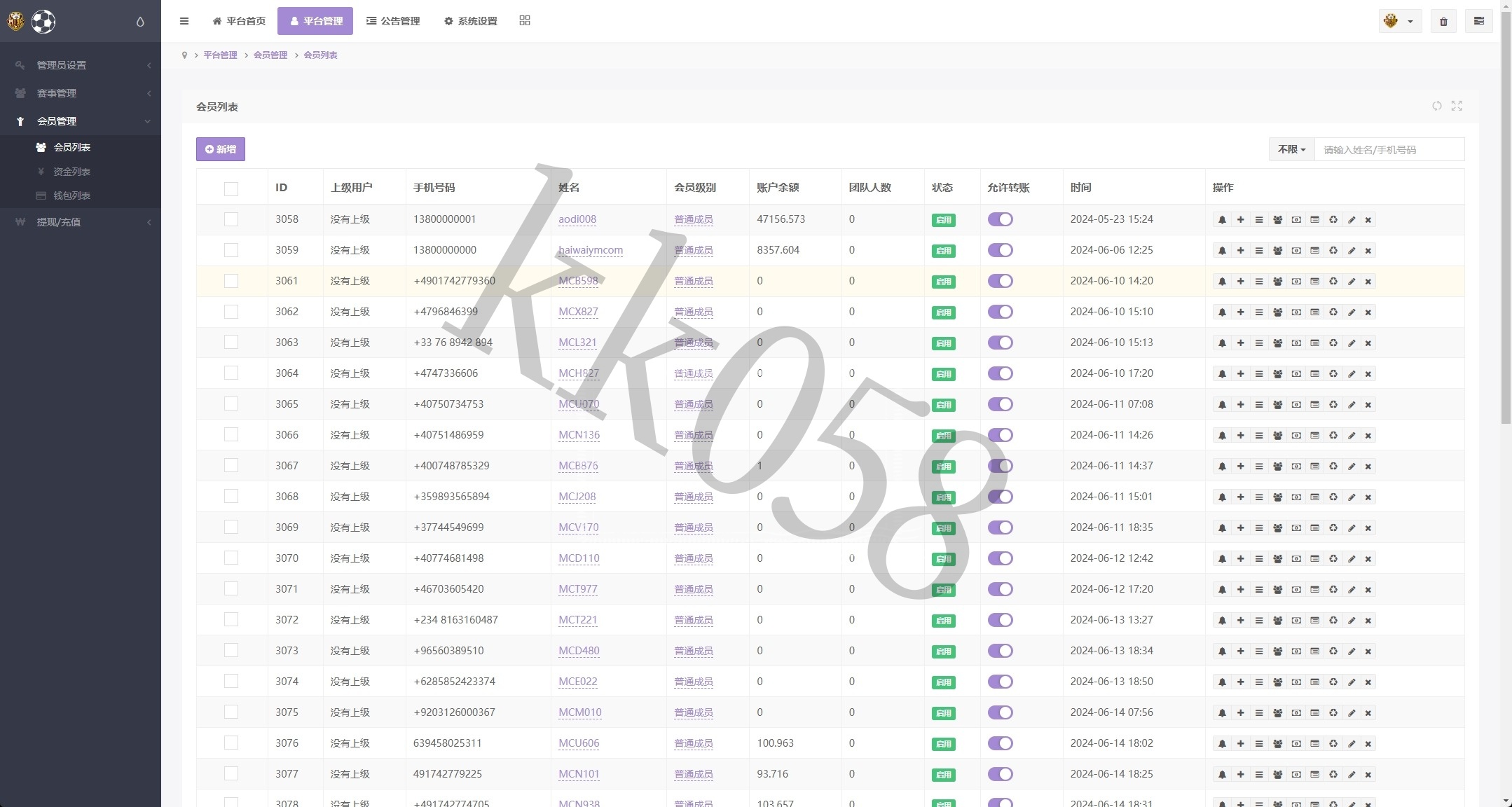Click the 启用 status badge for row 3058
Viewport: 1512px width, 807px height.
tap(944, 220)
